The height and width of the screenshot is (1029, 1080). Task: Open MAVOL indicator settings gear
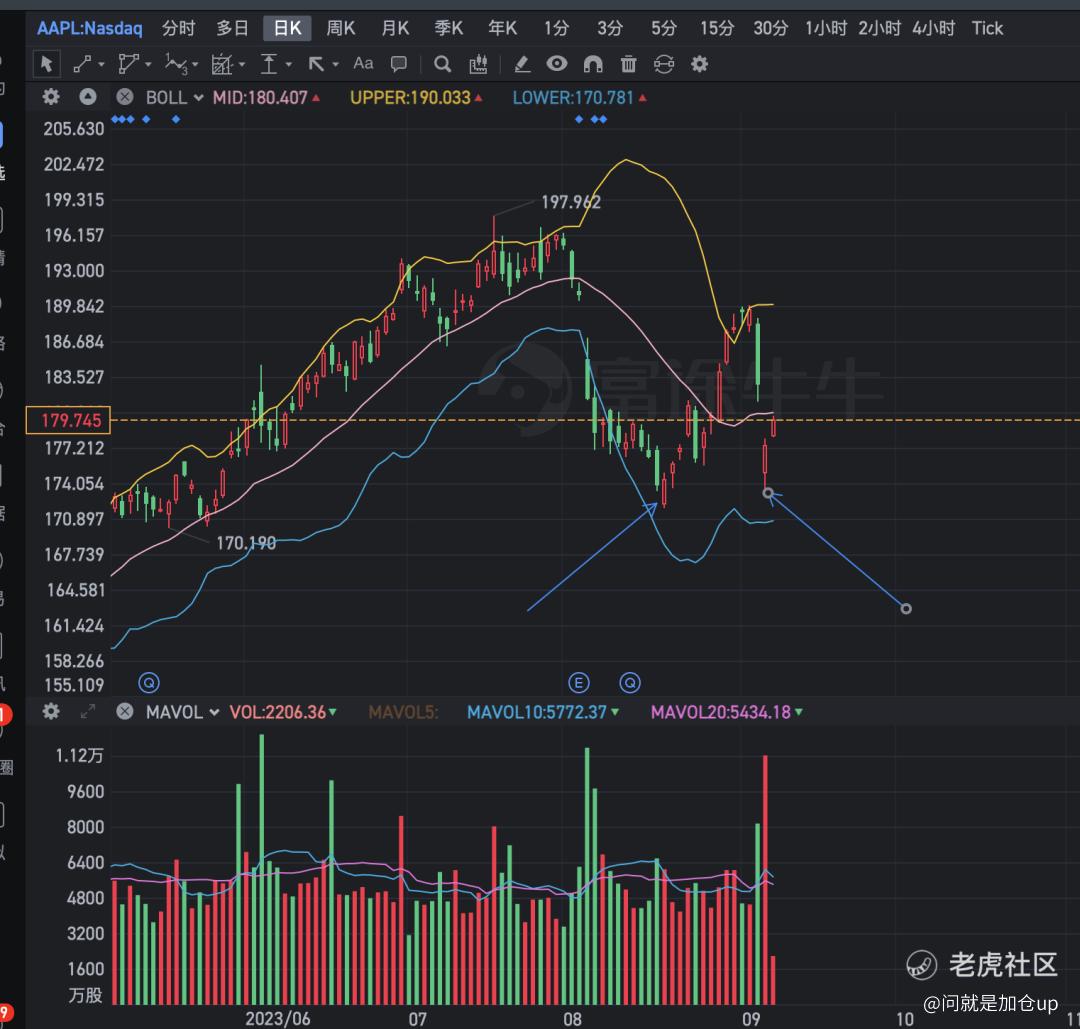click(51, 711)
